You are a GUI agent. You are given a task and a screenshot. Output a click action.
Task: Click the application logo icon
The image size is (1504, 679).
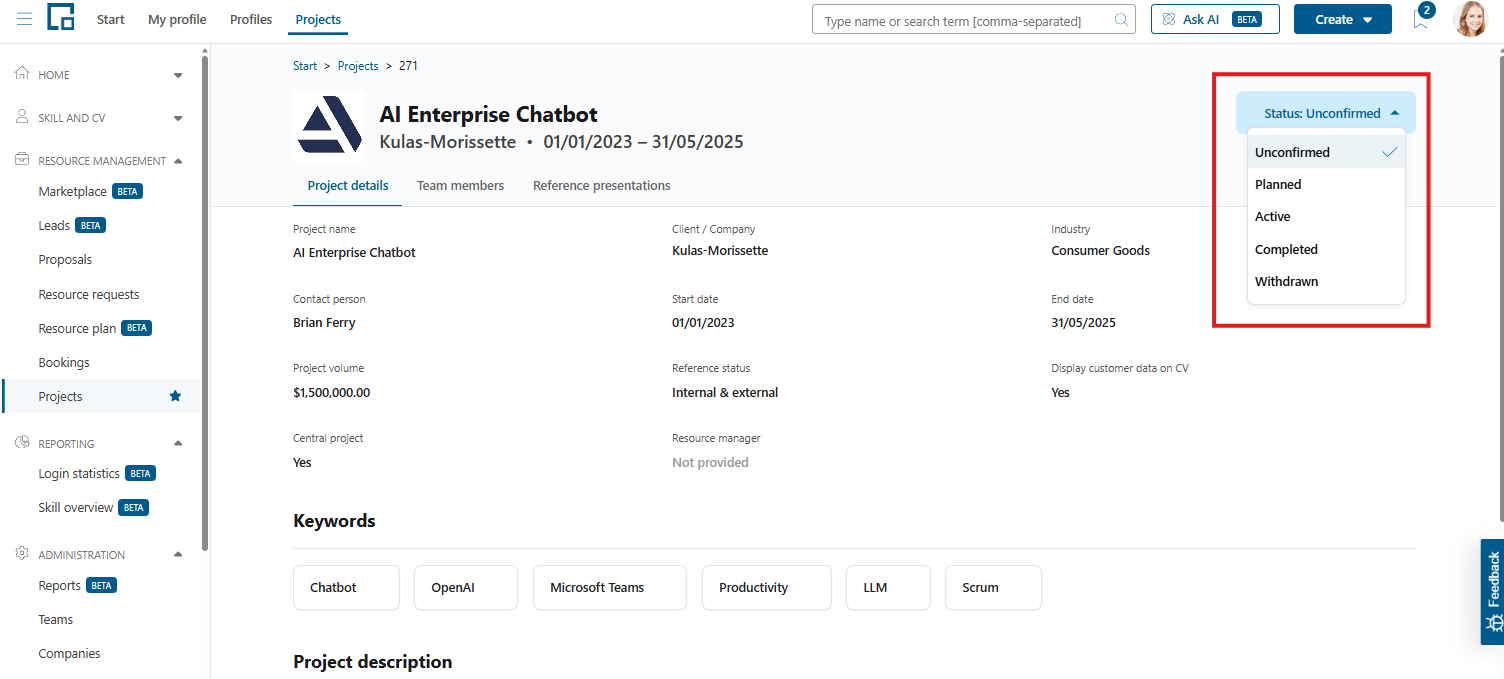click(x=61, y=17)
